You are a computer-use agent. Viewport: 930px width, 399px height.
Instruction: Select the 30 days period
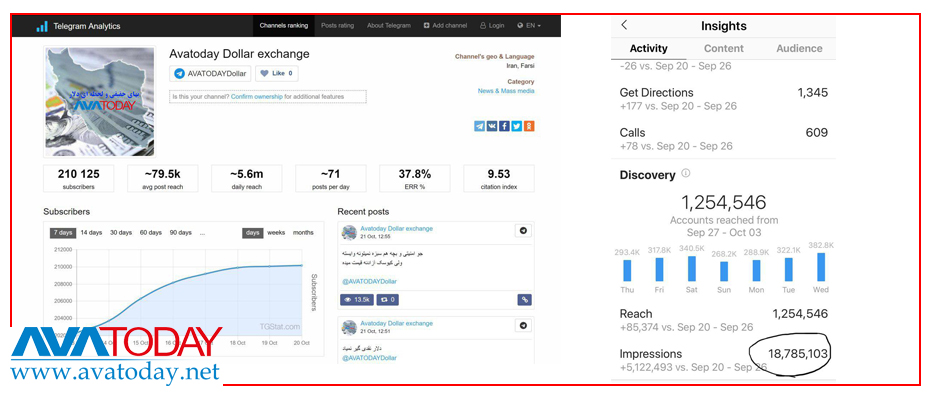point(121,232)
